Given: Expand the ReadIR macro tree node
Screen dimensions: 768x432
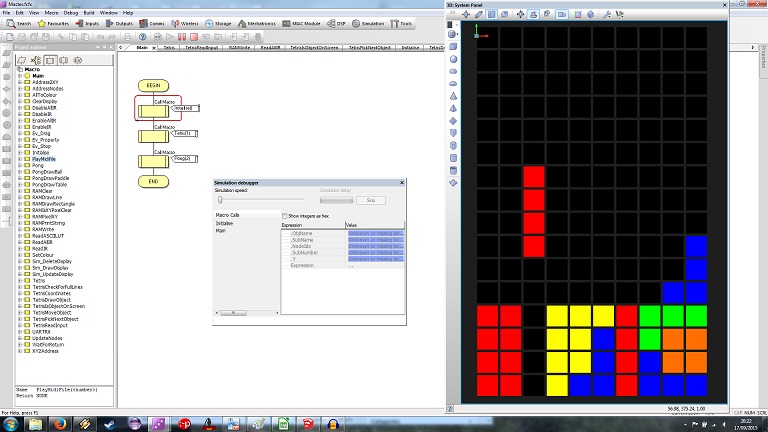Looking at the screenshot, I should [20, 248].
